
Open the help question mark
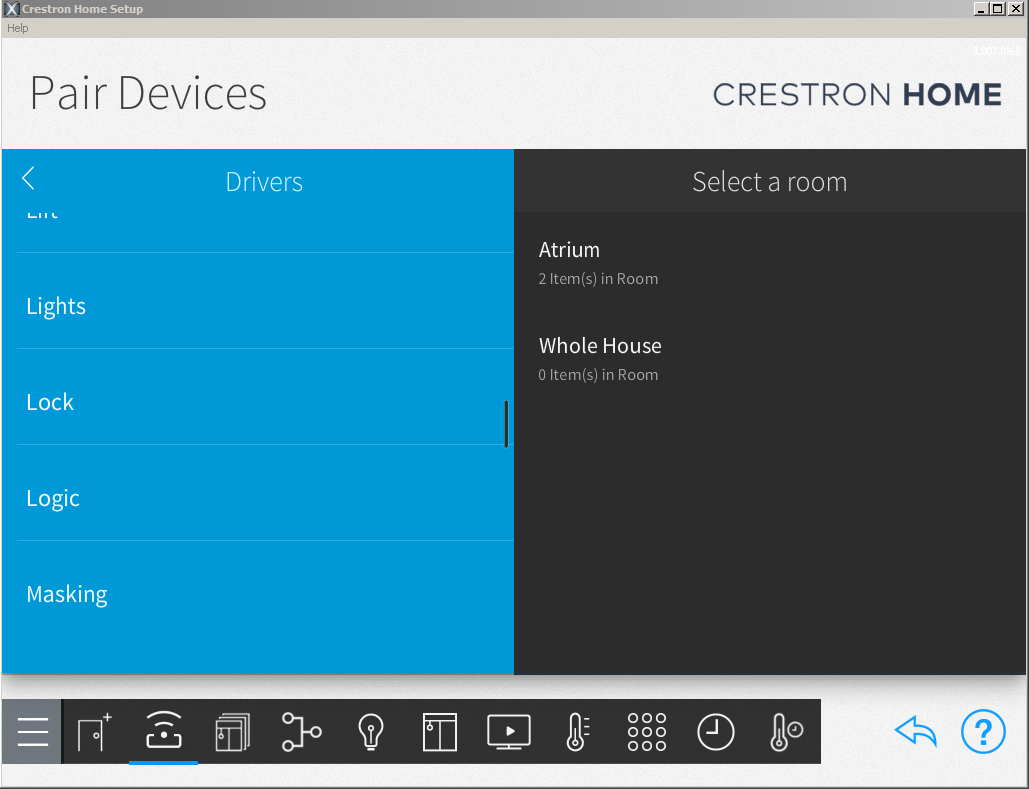click(983, 731)
